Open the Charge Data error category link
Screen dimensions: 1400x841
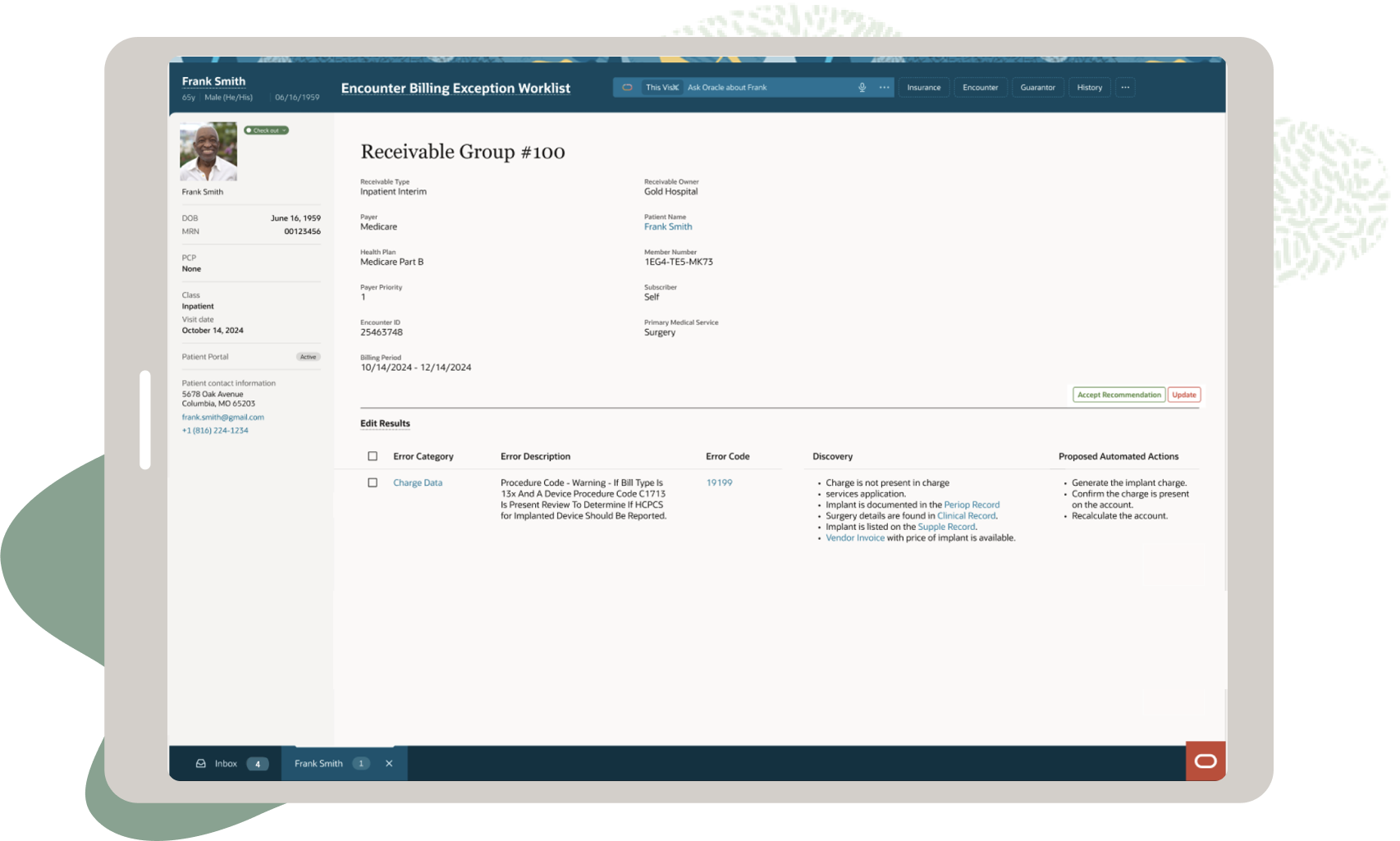[x=418, y=482]
